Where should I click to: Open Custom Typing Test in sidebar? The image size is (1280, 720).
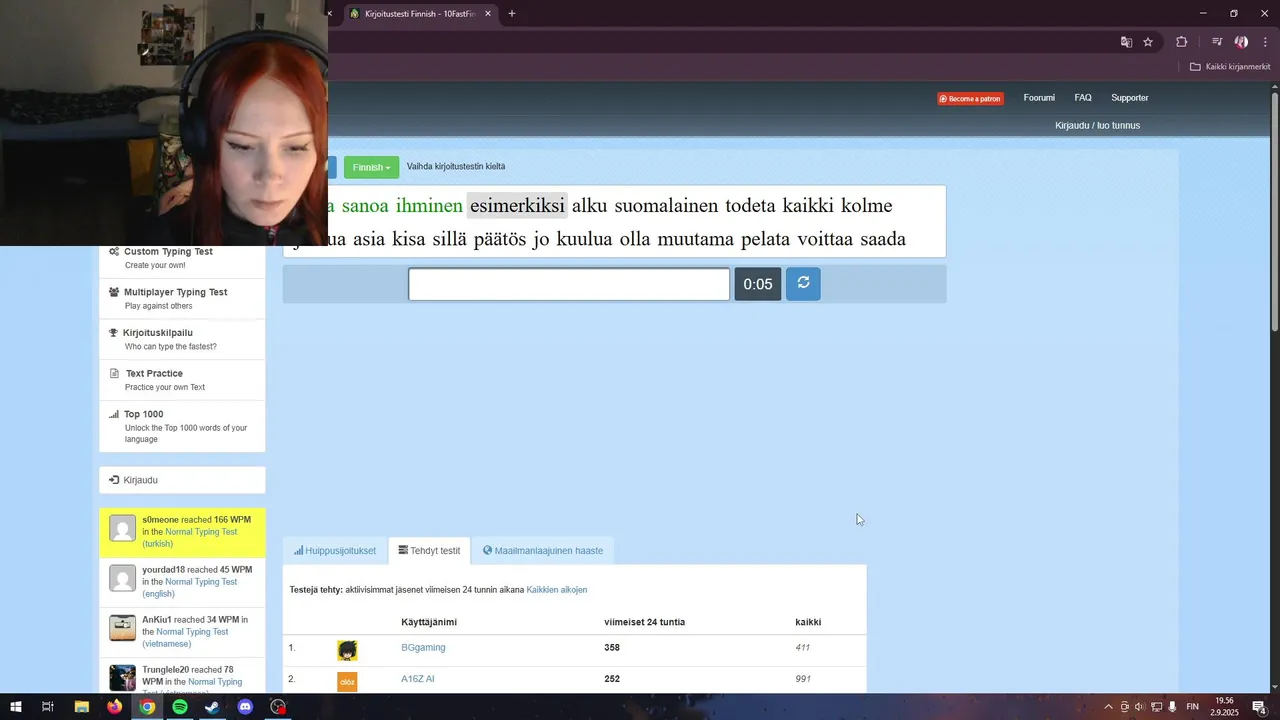(182, 258)
